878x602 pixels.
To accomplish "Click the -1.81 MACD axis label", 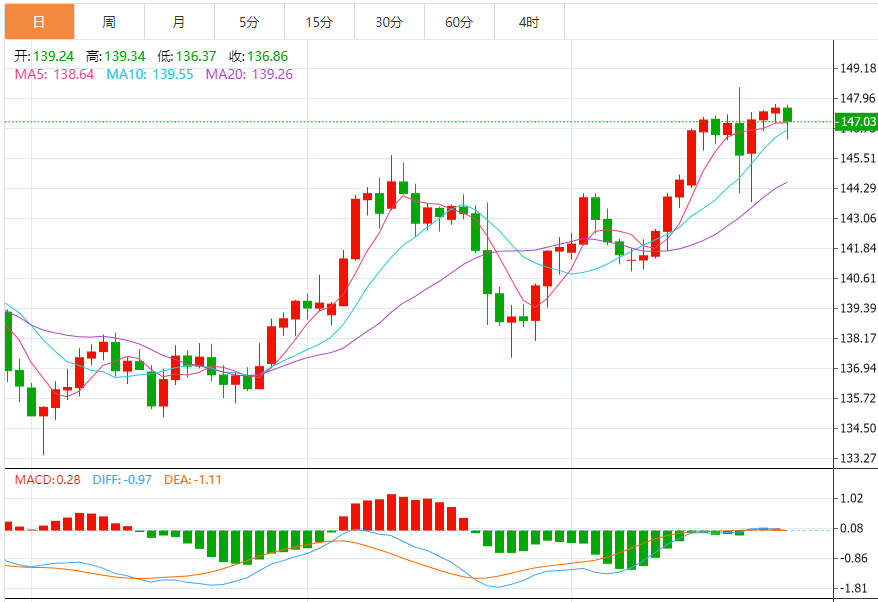I will click(854, 589).
